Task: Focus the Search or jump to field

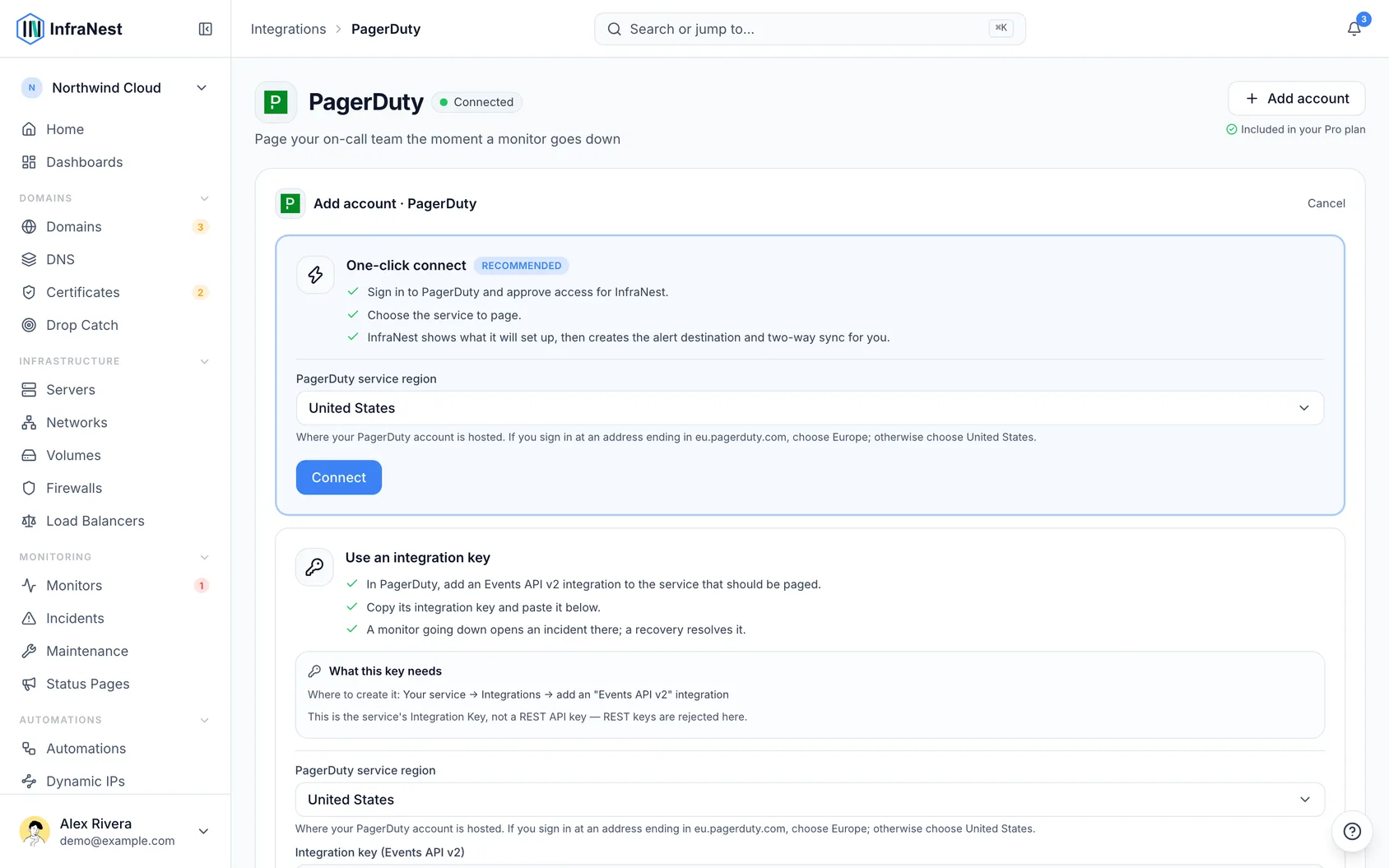Action: 810,29
